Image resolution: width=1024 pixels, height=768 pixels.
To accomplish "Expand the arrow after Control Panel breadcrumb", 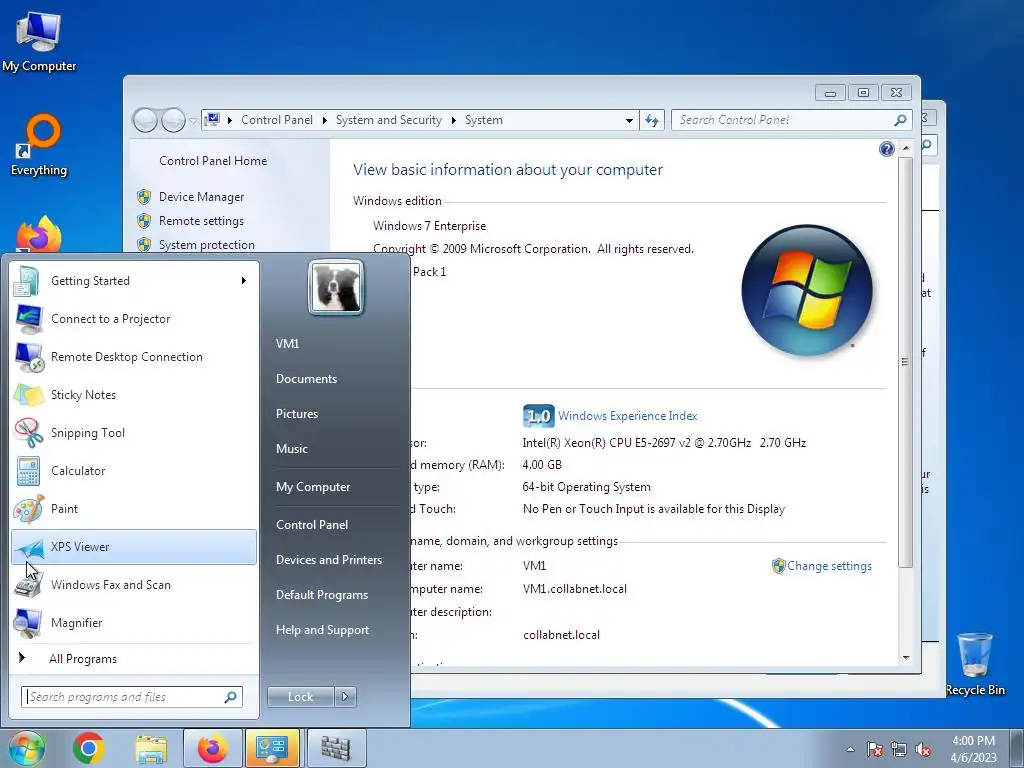I will 325,120.
